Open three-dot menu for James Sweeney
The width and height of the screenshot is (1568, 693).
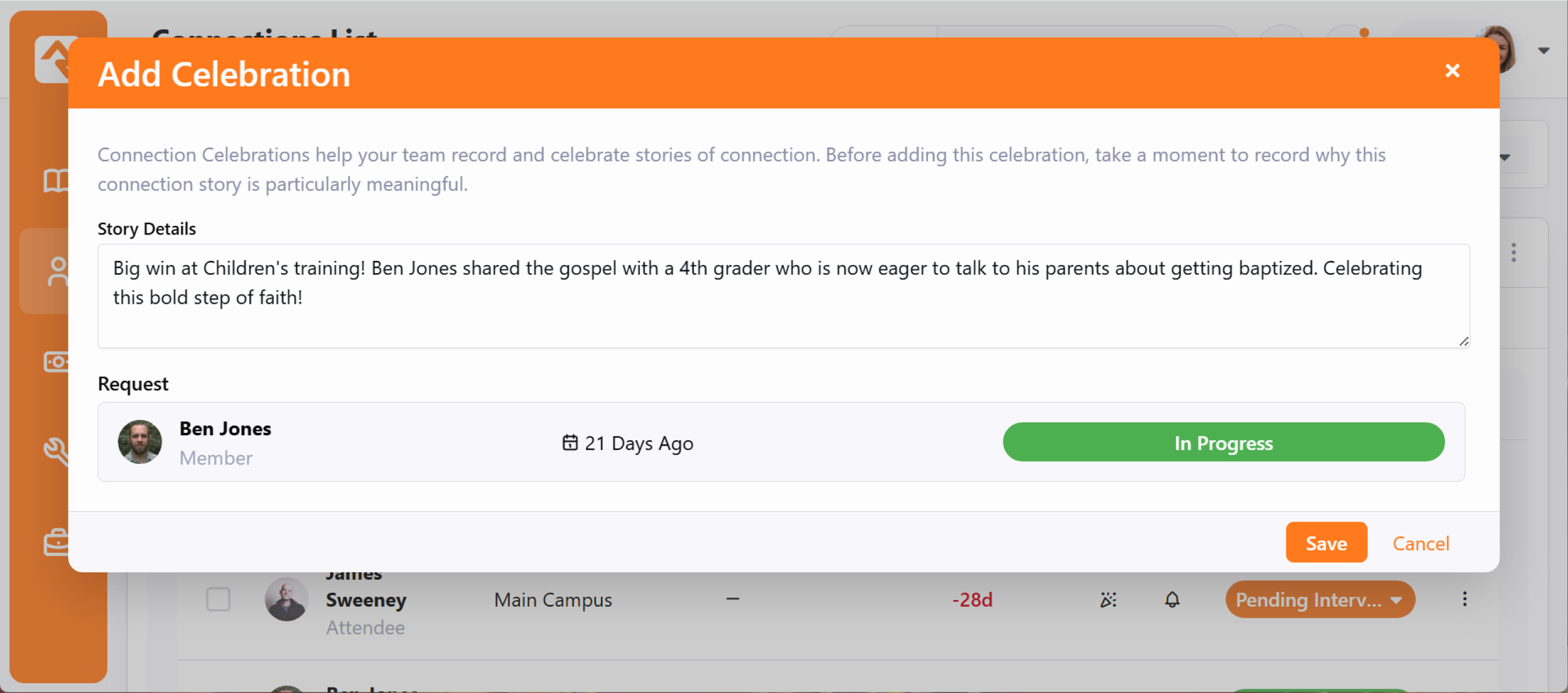click(1464, 599)
